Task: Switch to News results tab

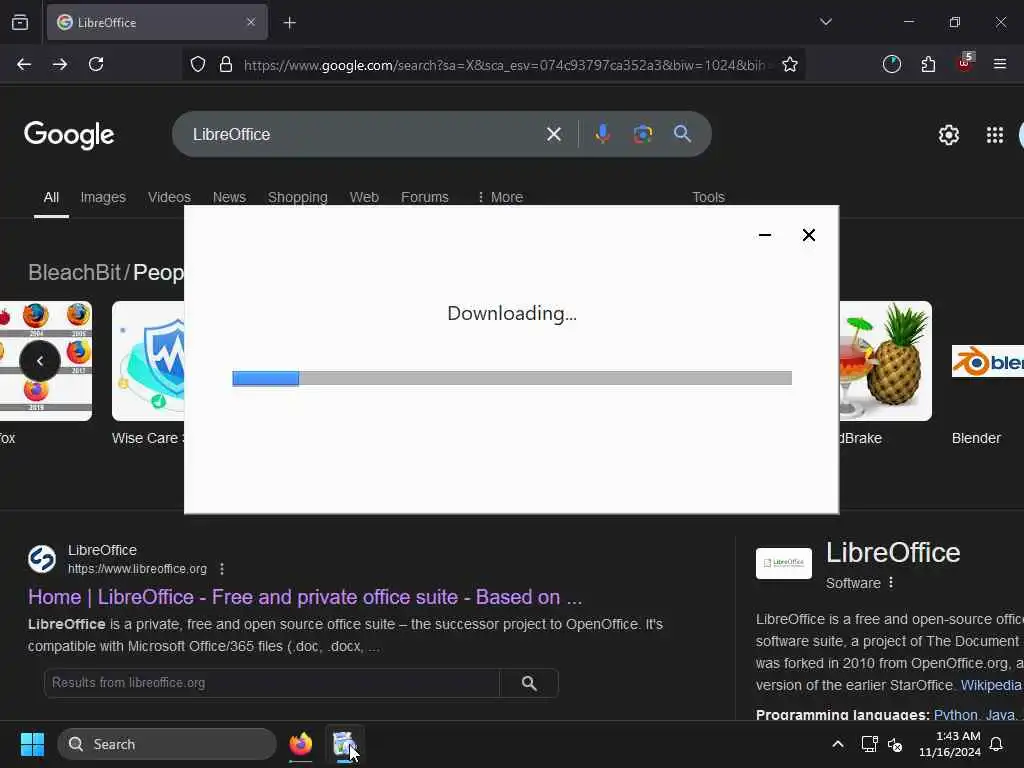Action: click(229, 197)
